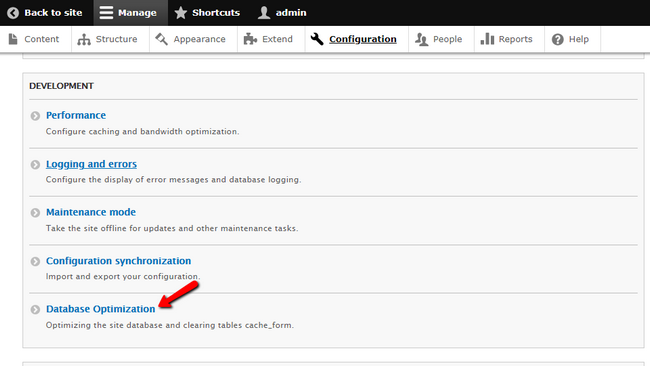
Task: Click the Configuration wrench icon
Action: point(317,39)
